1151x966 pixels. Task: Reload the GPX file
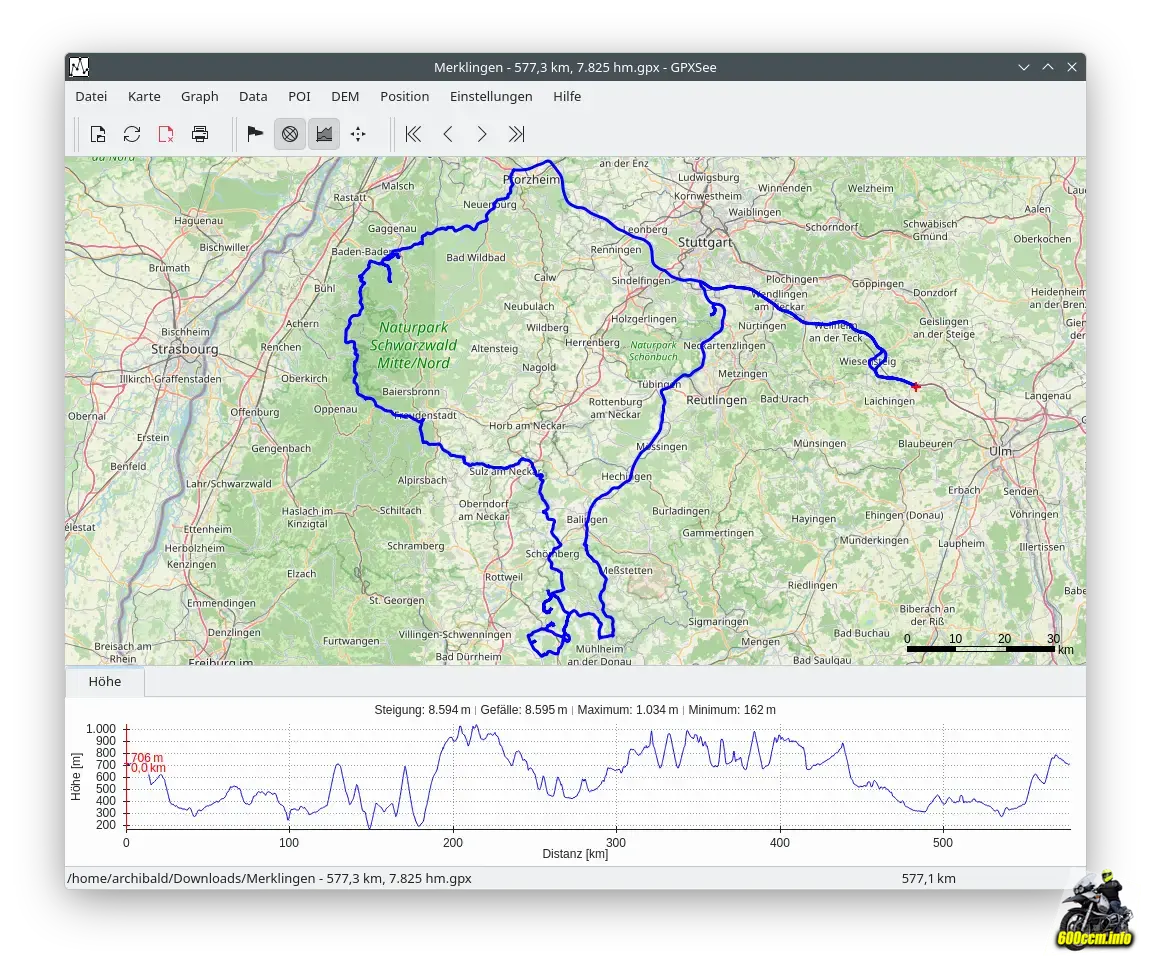132,134
